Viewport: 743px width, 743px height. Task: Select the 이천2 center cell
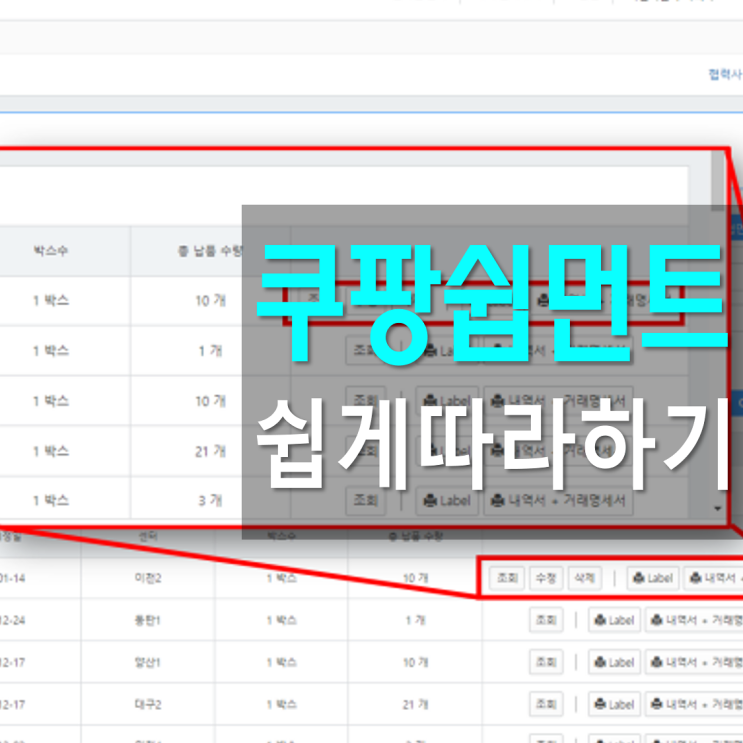coord(148,578)
